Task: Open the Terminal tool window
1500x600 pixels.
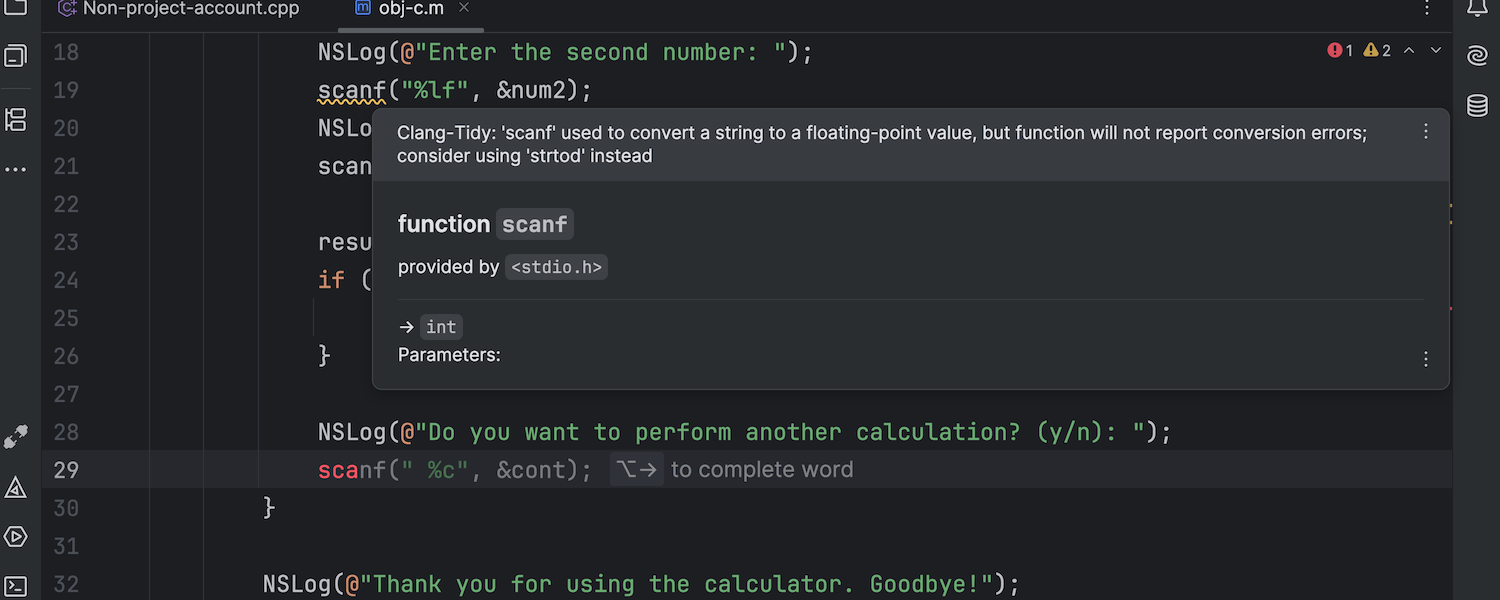Action: tap(16, 586)
